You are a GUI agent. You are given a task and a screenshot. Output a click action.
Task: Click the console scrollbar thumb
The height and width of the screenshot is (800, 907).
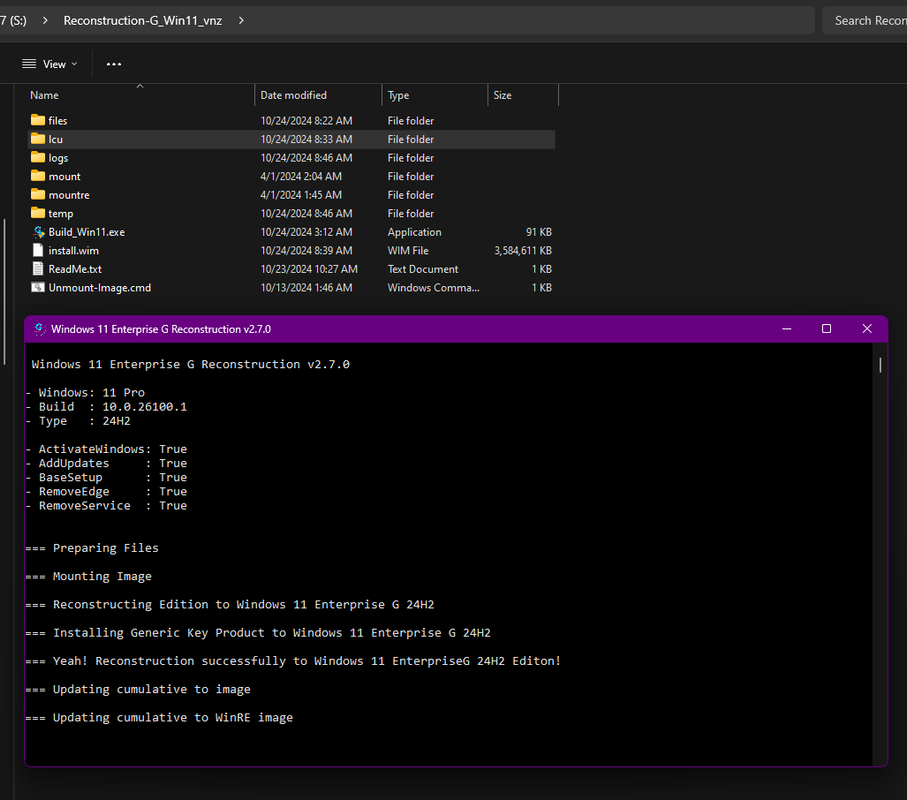(880, 365)
